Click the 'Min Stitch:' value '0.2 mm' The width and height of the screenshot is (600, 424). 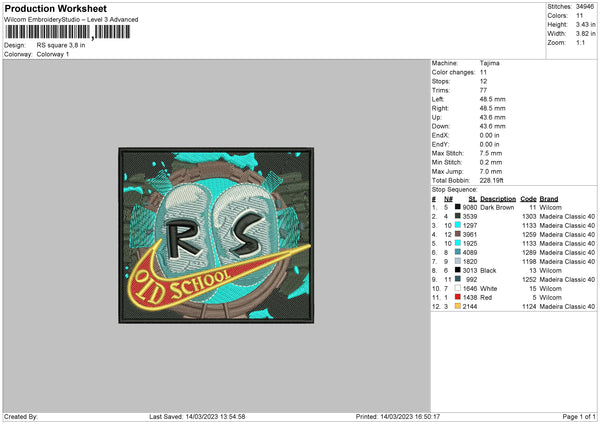coord(491,162)
